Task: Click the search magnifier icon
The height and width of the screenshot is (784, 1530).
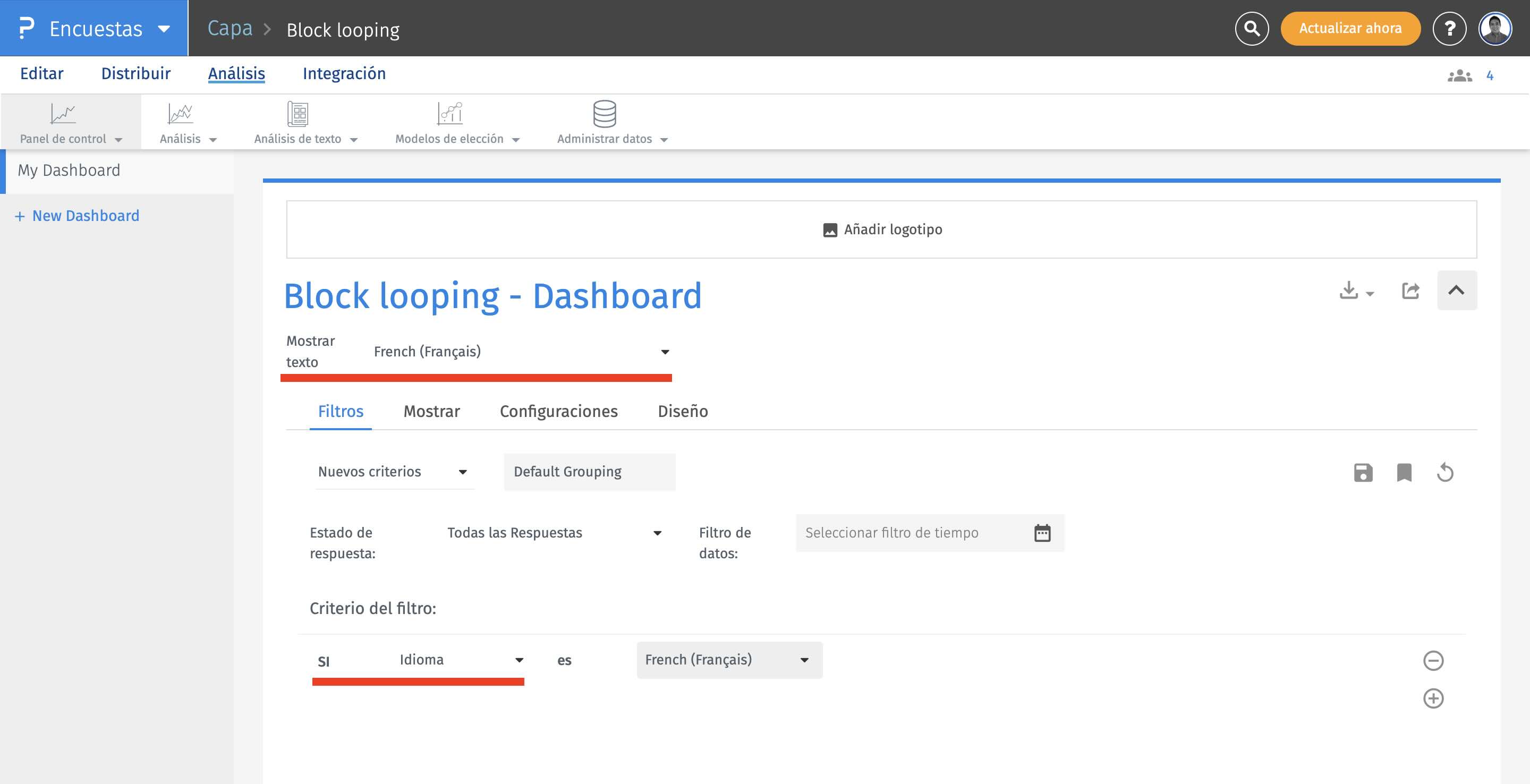Action: [x=1252, y=29]
